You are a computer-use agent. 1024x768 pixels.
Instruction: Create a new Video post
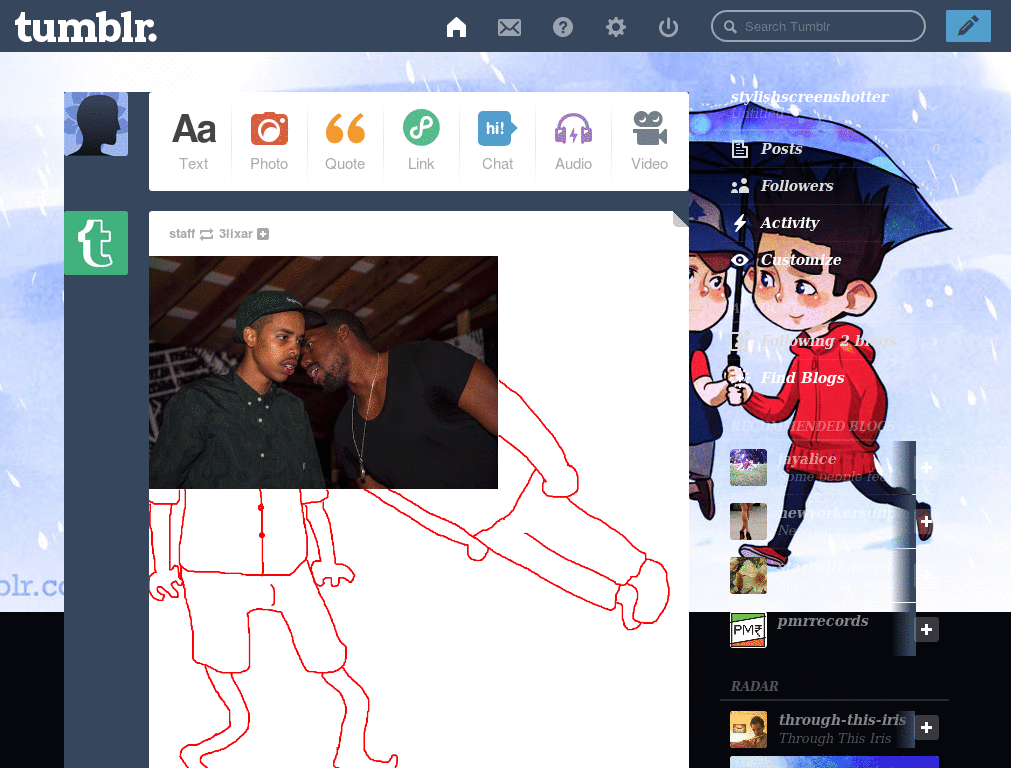649,141
